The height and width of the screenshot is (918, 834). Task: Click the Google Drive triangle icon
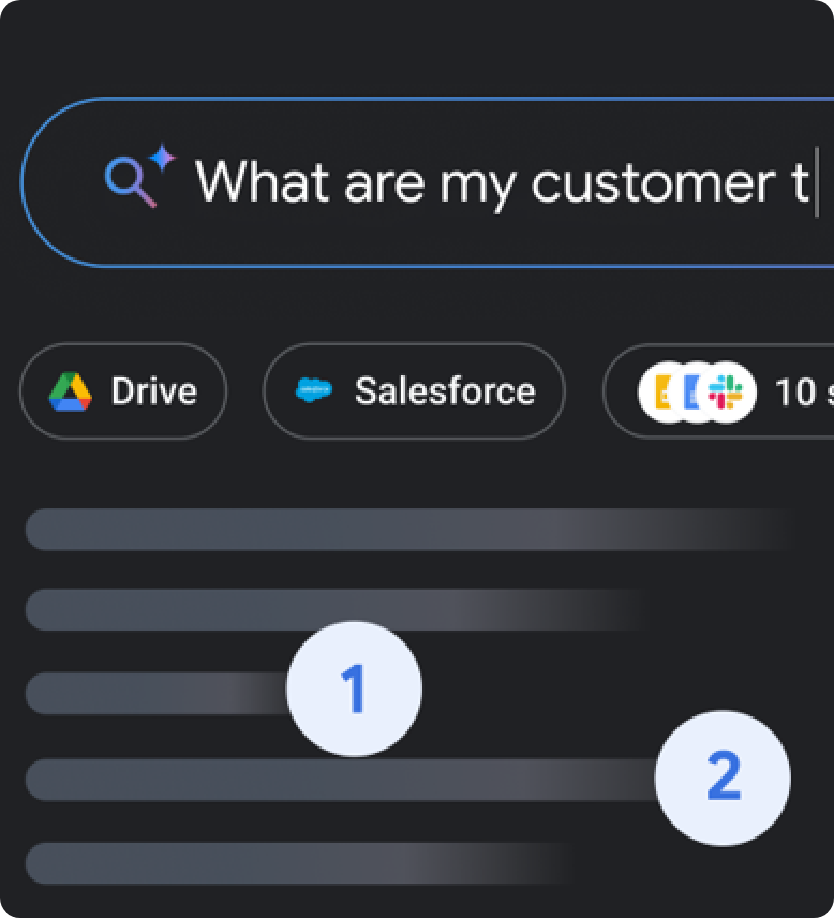[70, 392]
